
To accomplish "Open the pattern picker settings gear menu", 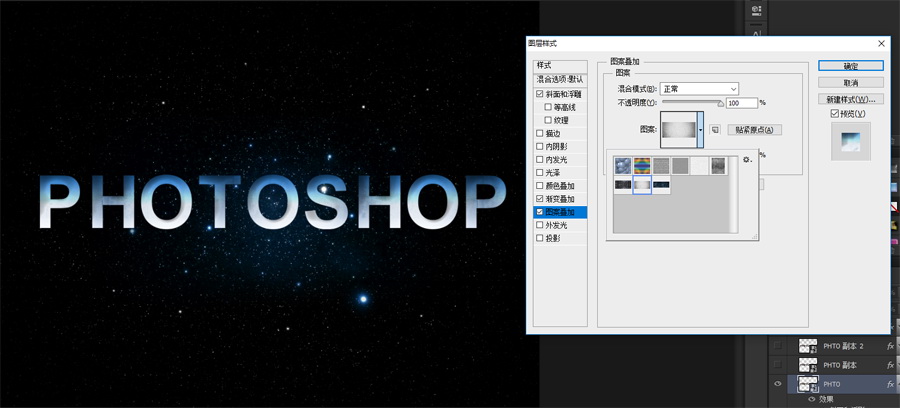I will [747, 160].
